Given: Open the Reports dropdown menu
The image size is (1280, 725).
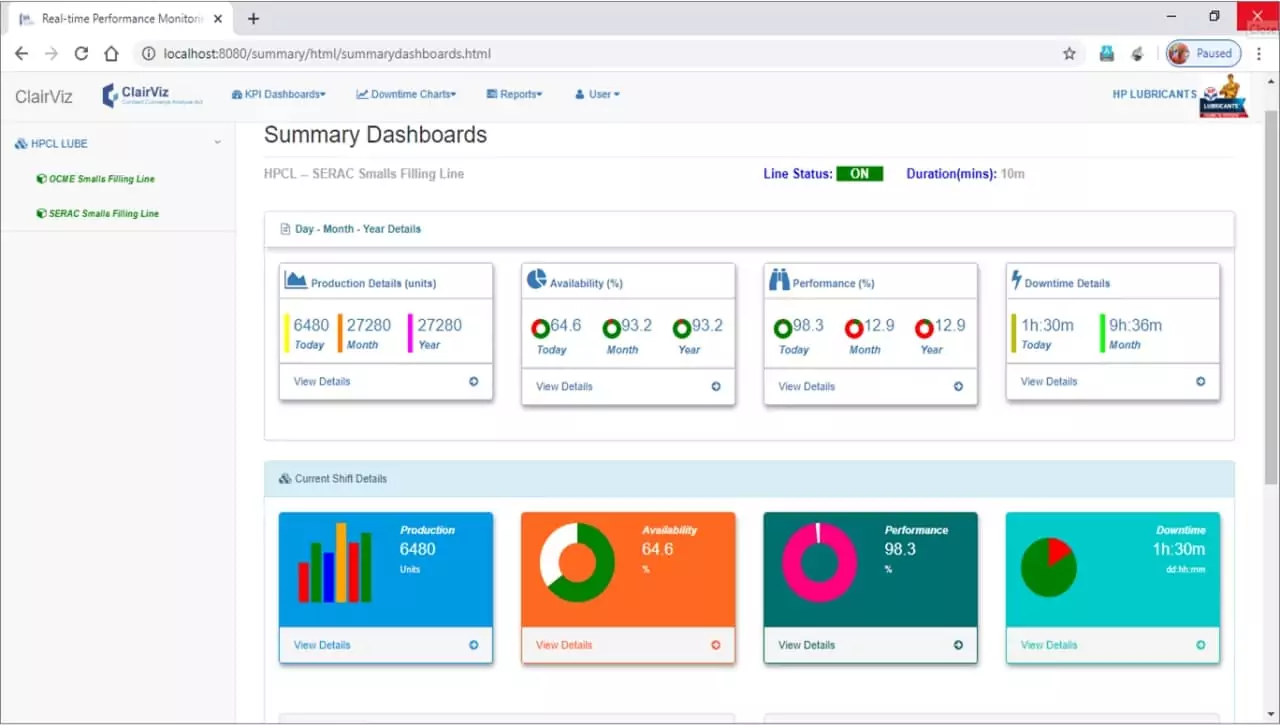Looking at the screenshot, I should point(514,94).
